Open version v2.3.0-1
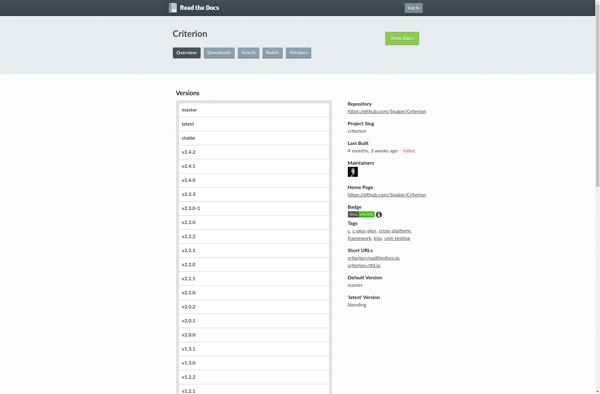This screenshot has height=394, width=600. (x=254, y=208)
